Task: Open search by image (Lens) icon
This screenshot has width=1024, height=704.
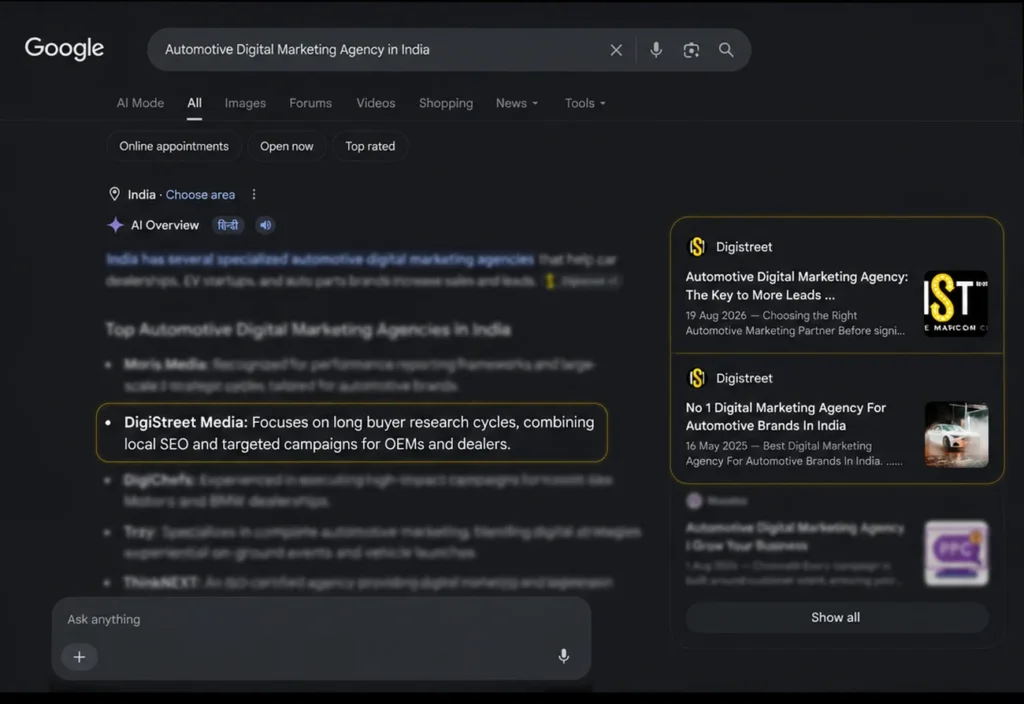Action: click(691, 50)
